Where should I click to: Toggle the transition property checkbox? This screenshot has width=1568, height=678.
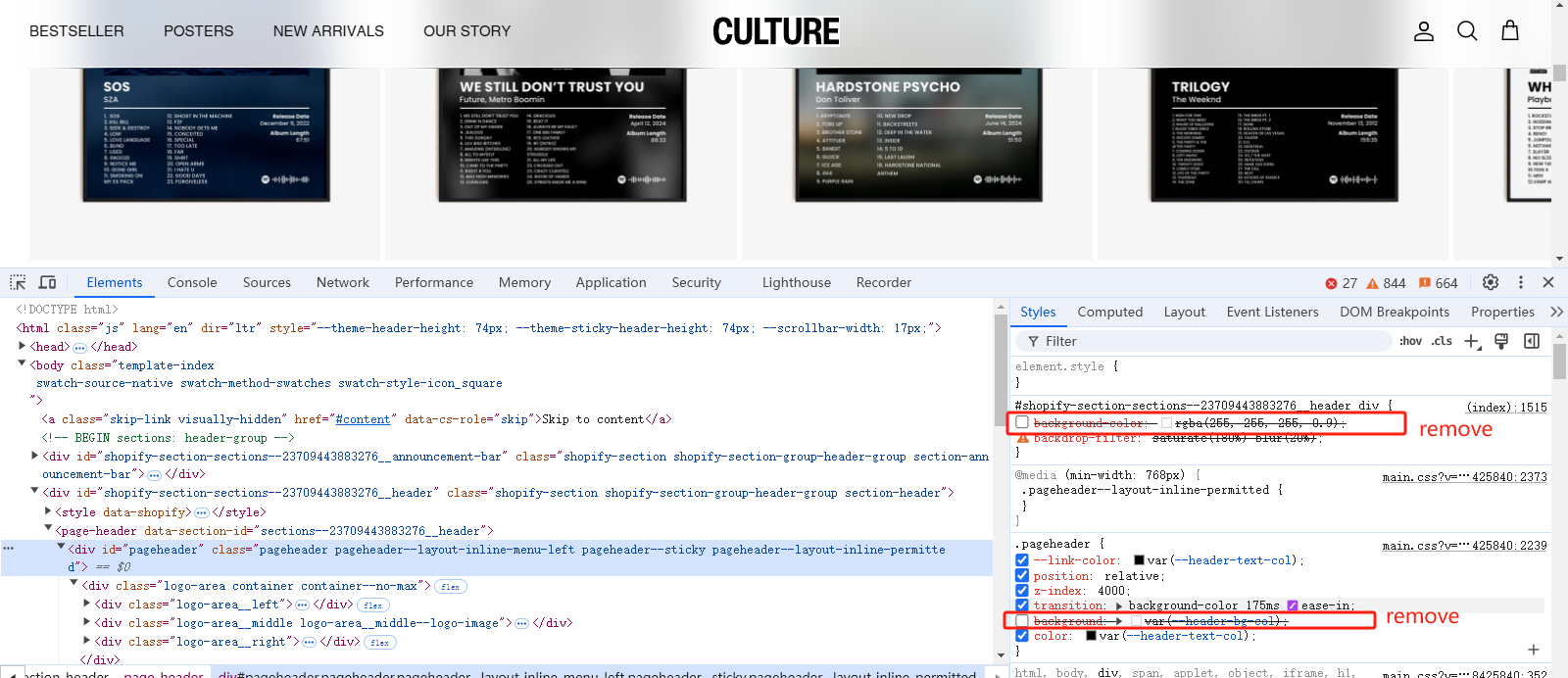(1022, 605)
